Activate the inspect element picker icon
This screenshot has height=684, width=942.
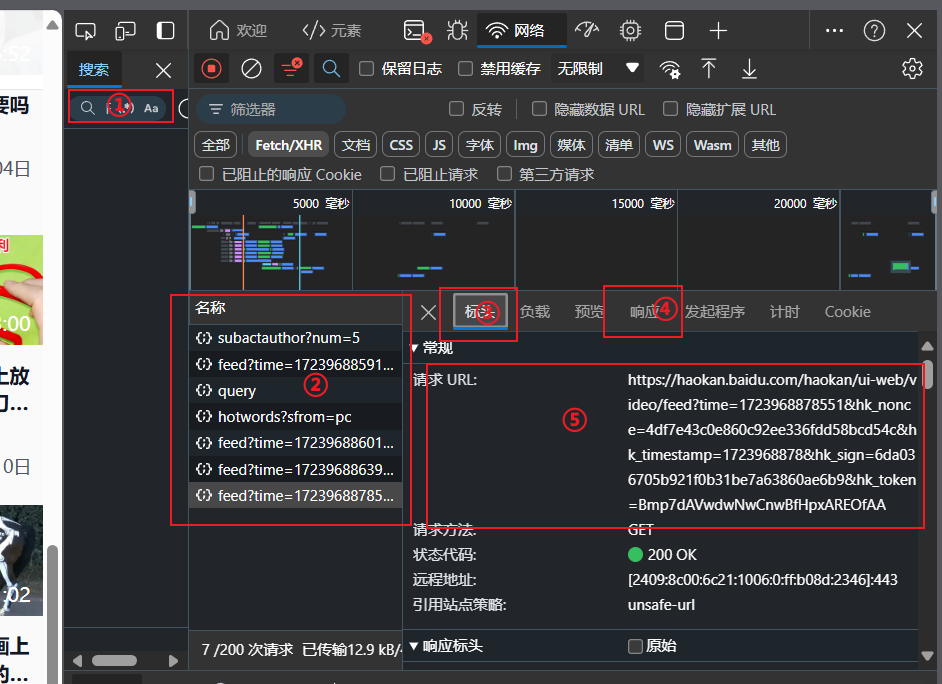coord(85,31)
